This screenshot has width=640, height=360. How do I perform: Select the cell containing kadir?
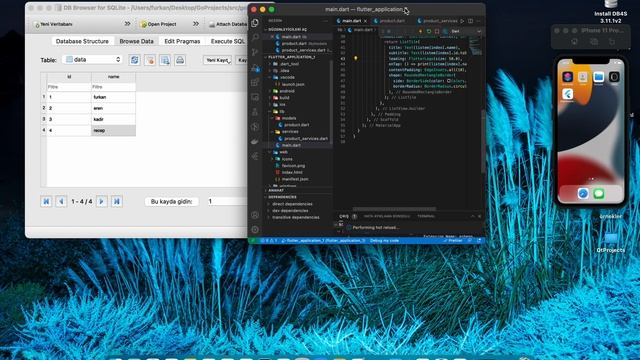(113, 119)
